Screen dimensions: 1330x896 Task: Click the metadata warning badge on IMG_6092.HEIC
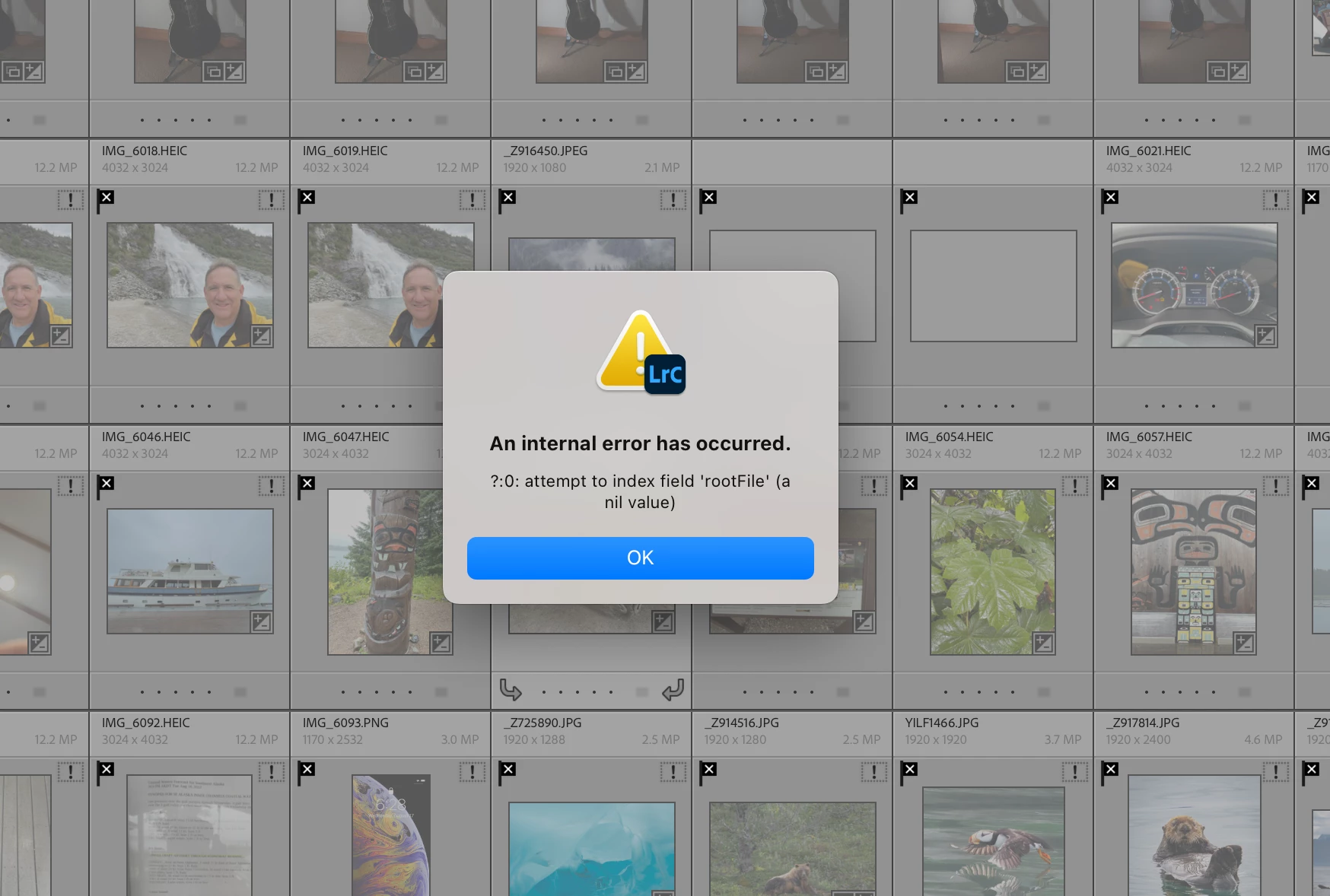[x=271, y=772]
